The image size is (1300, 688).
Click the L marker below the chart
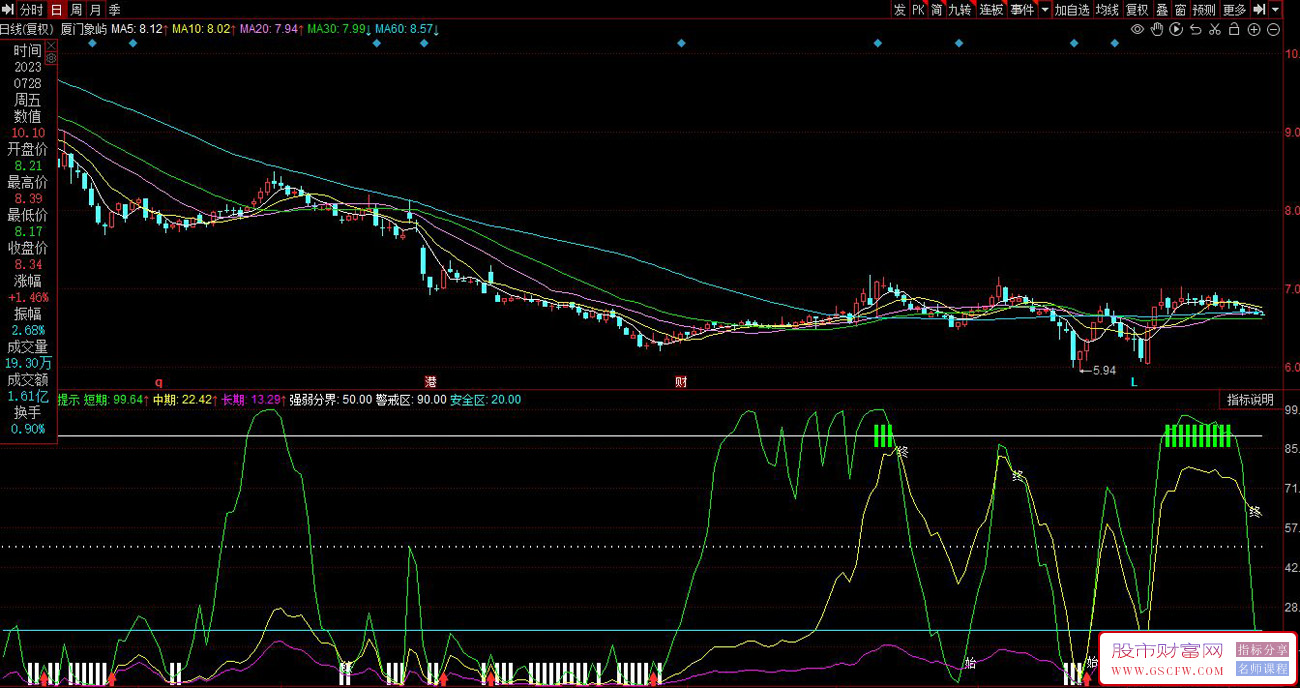[1134, 382]
